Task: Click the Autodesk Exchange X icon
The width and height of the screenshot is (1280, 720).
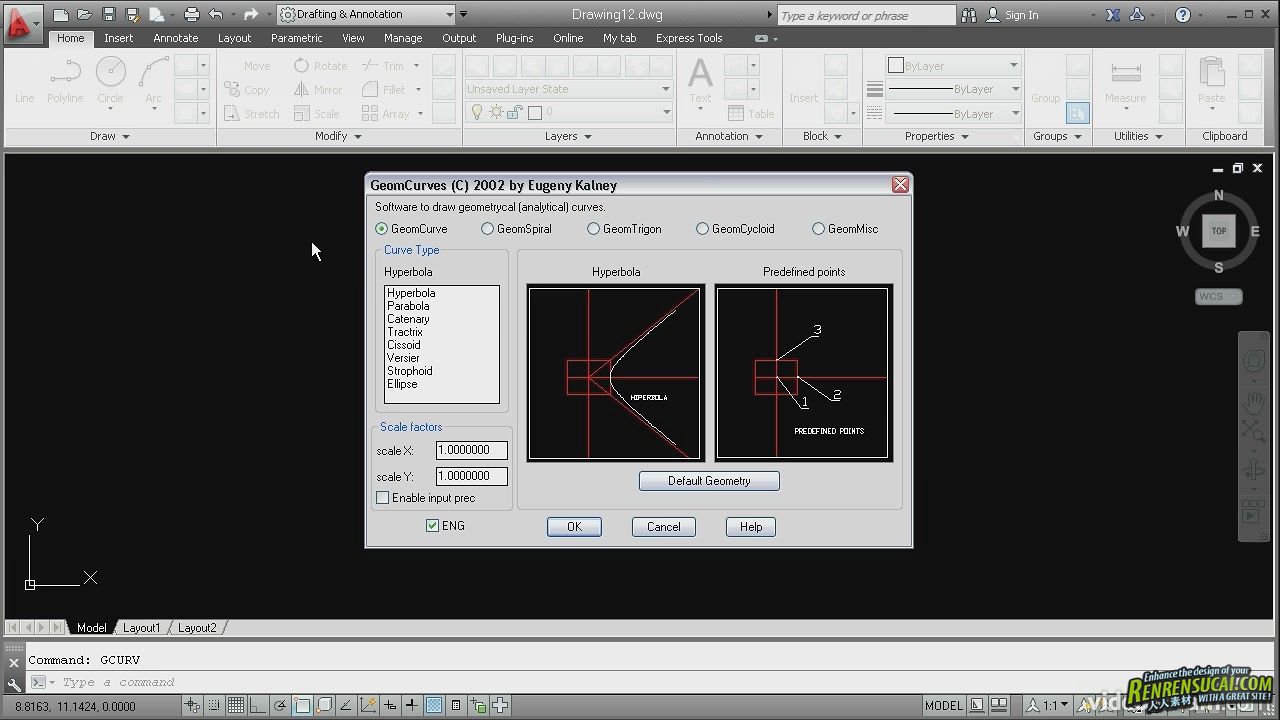Action: tap(1114, 15)
